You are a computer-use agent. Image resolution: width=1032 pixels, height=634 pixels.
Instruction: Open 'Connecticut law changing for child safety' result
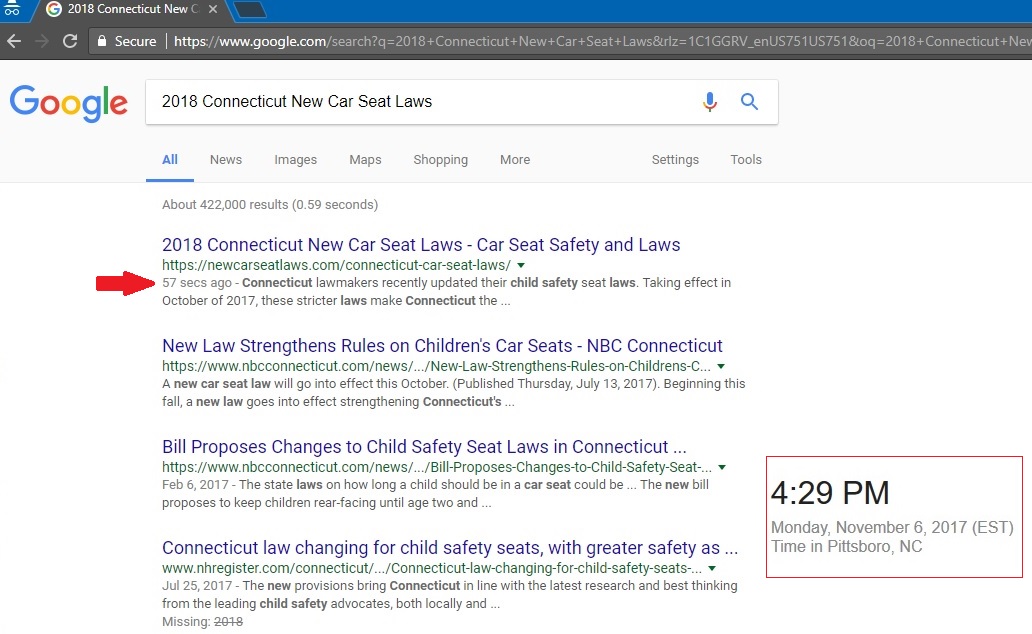coord(450,548)
